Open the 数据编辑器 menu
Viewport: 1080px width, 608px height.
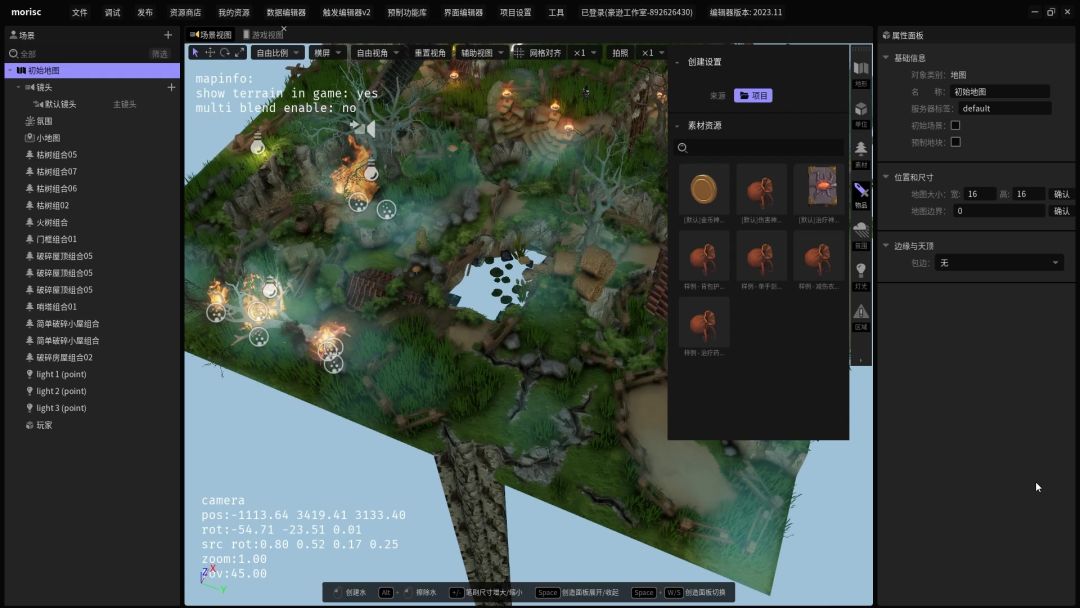point(286,13)
